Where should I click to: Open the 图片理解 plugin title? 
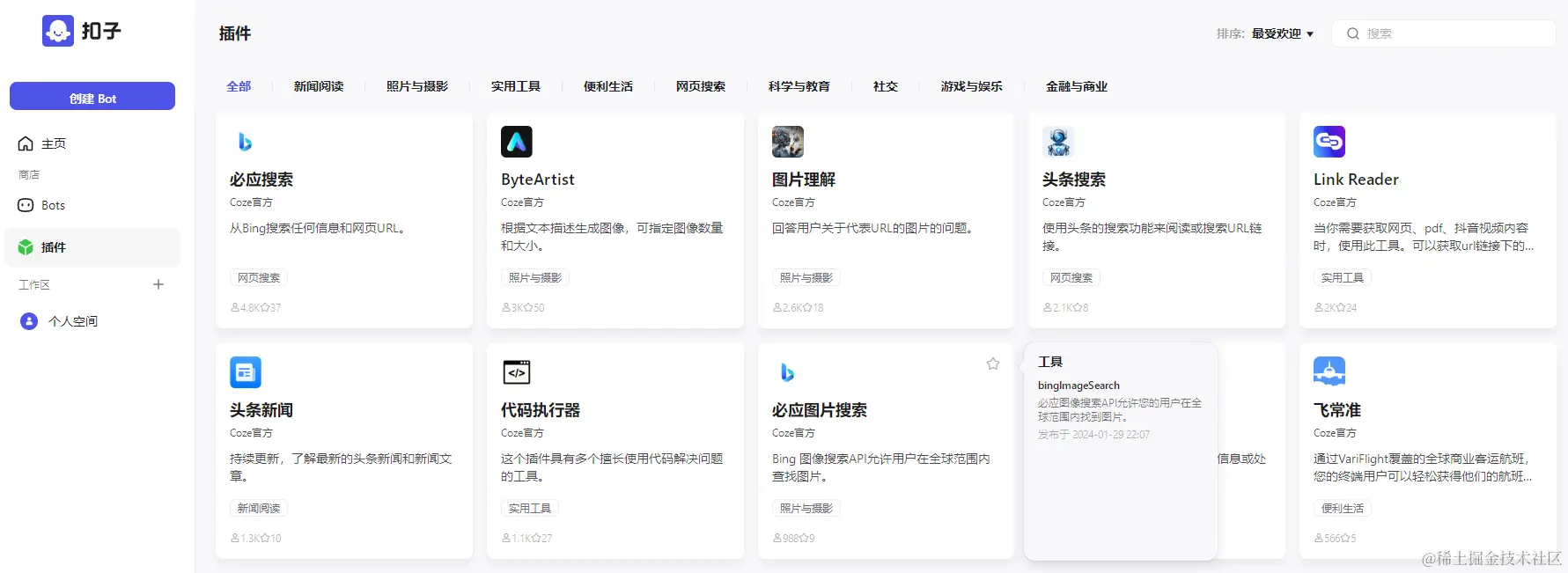point(804,180)
